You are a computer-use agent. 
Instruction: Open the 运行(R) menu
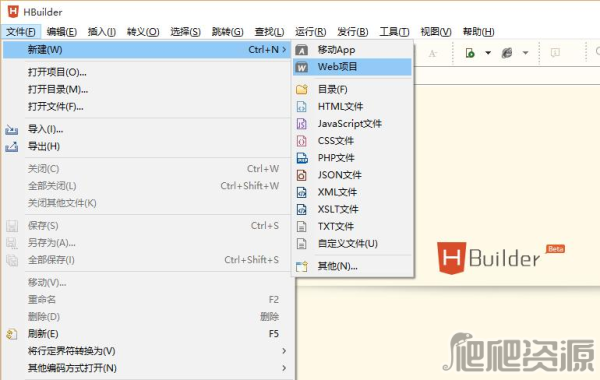[310, 32]
